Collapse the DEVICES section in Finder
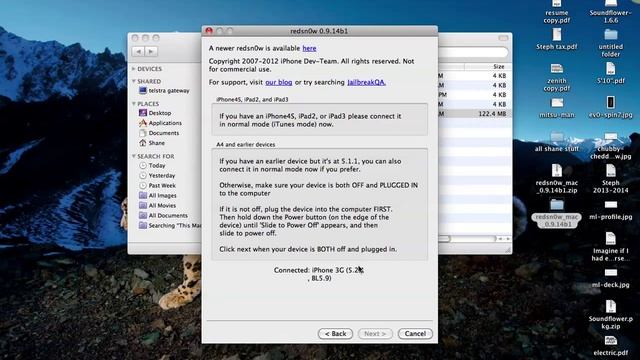Viewport: 640px width, 360px height. pyautogui.click(x=133, y=69)
